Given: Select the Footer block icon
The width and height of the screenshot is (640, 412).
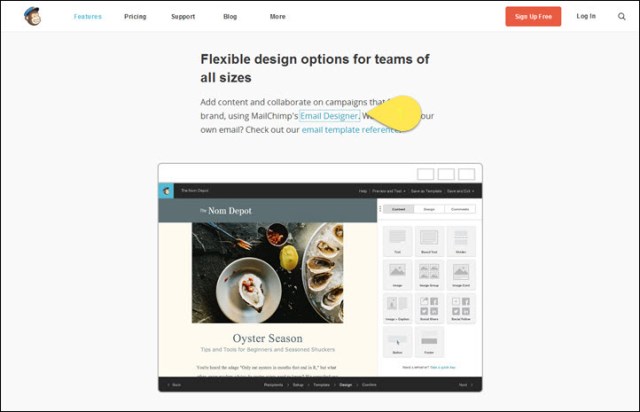Looking at the screenshot, I should pos(429,341).
